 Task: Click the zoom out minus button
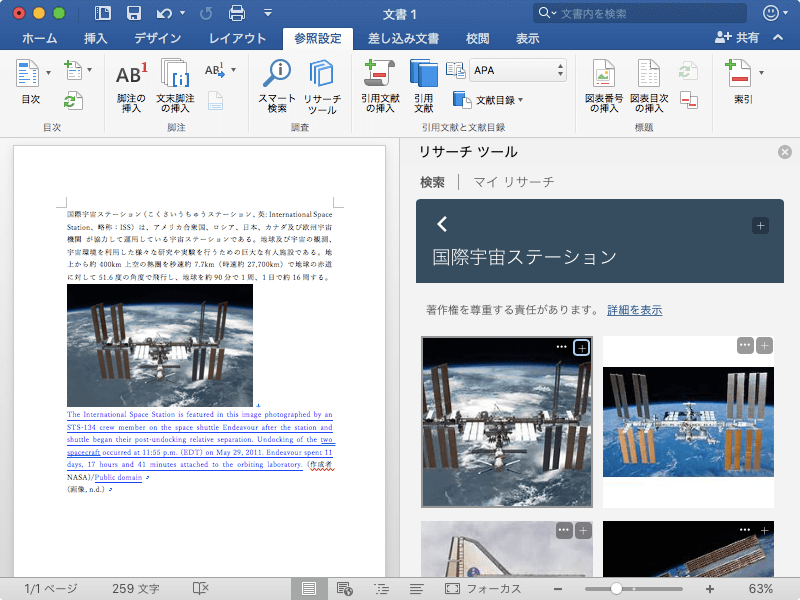coord(558,589)
